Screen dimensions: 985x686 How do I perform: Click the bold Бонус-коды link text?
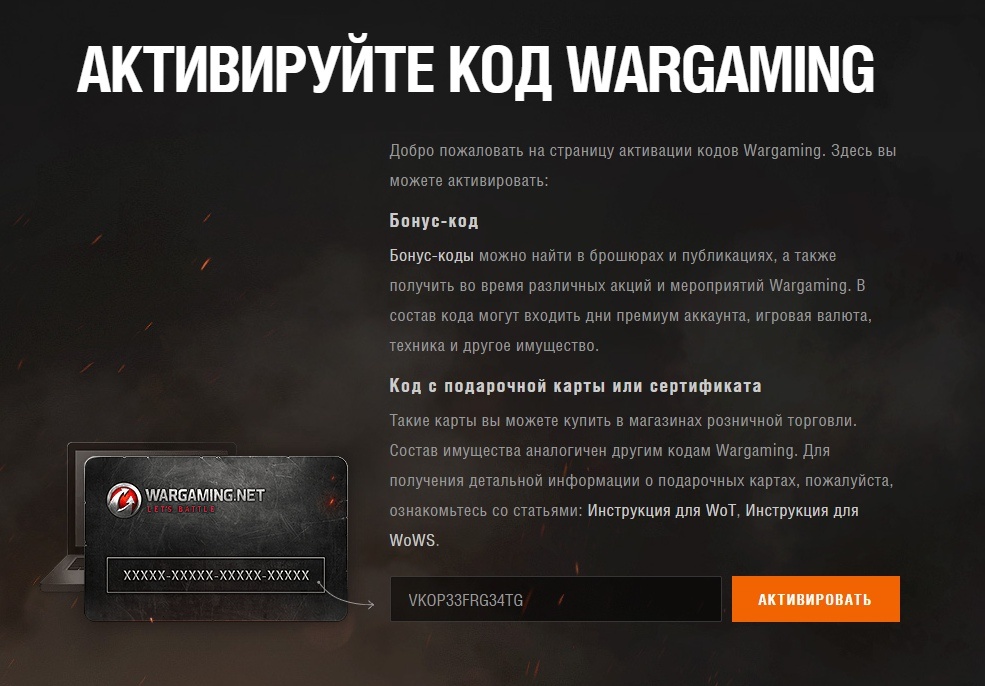[x=432, y=256]
